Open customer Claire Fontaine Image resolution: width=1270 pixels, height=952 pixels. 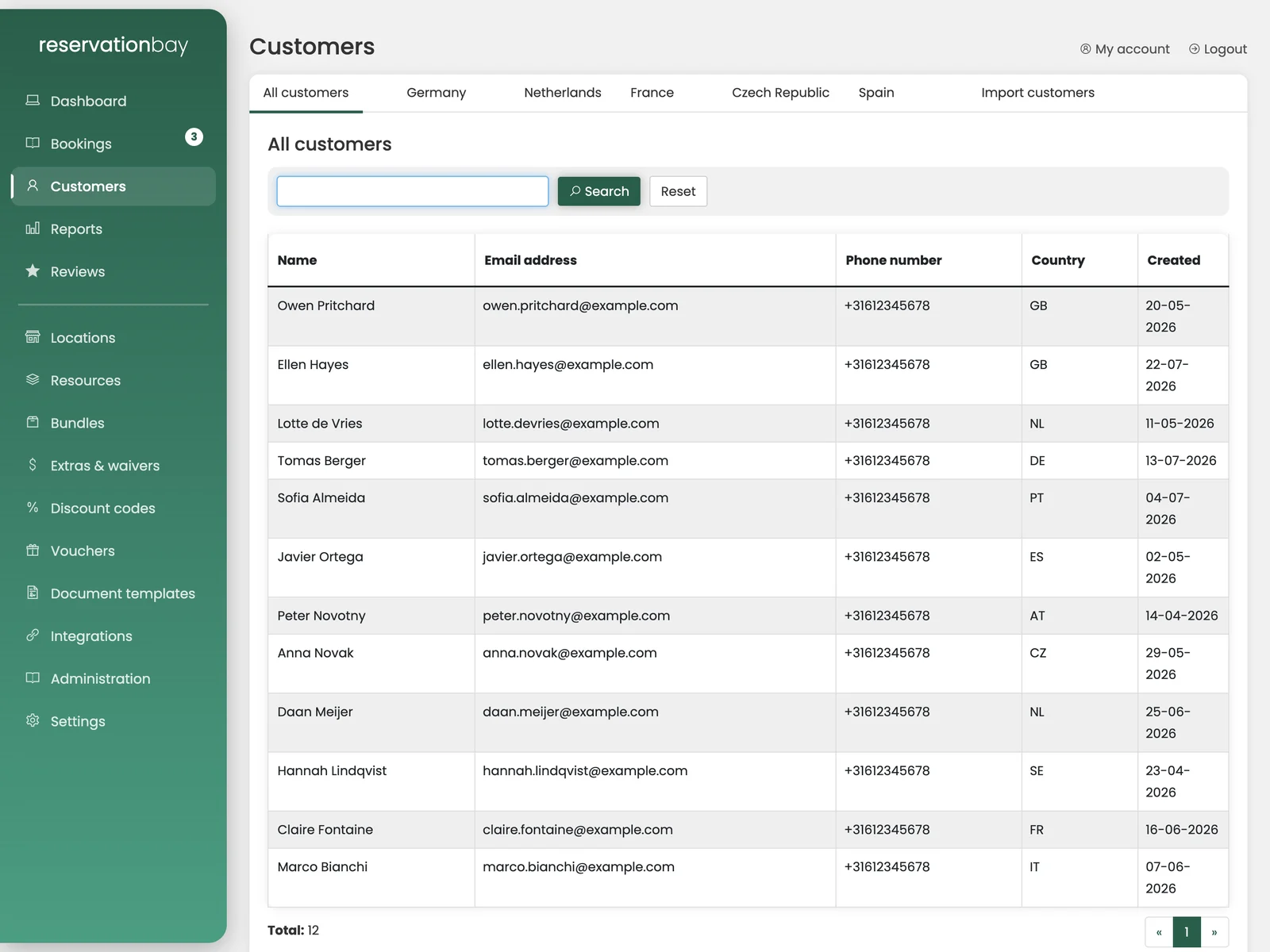[x=325, y=830]
